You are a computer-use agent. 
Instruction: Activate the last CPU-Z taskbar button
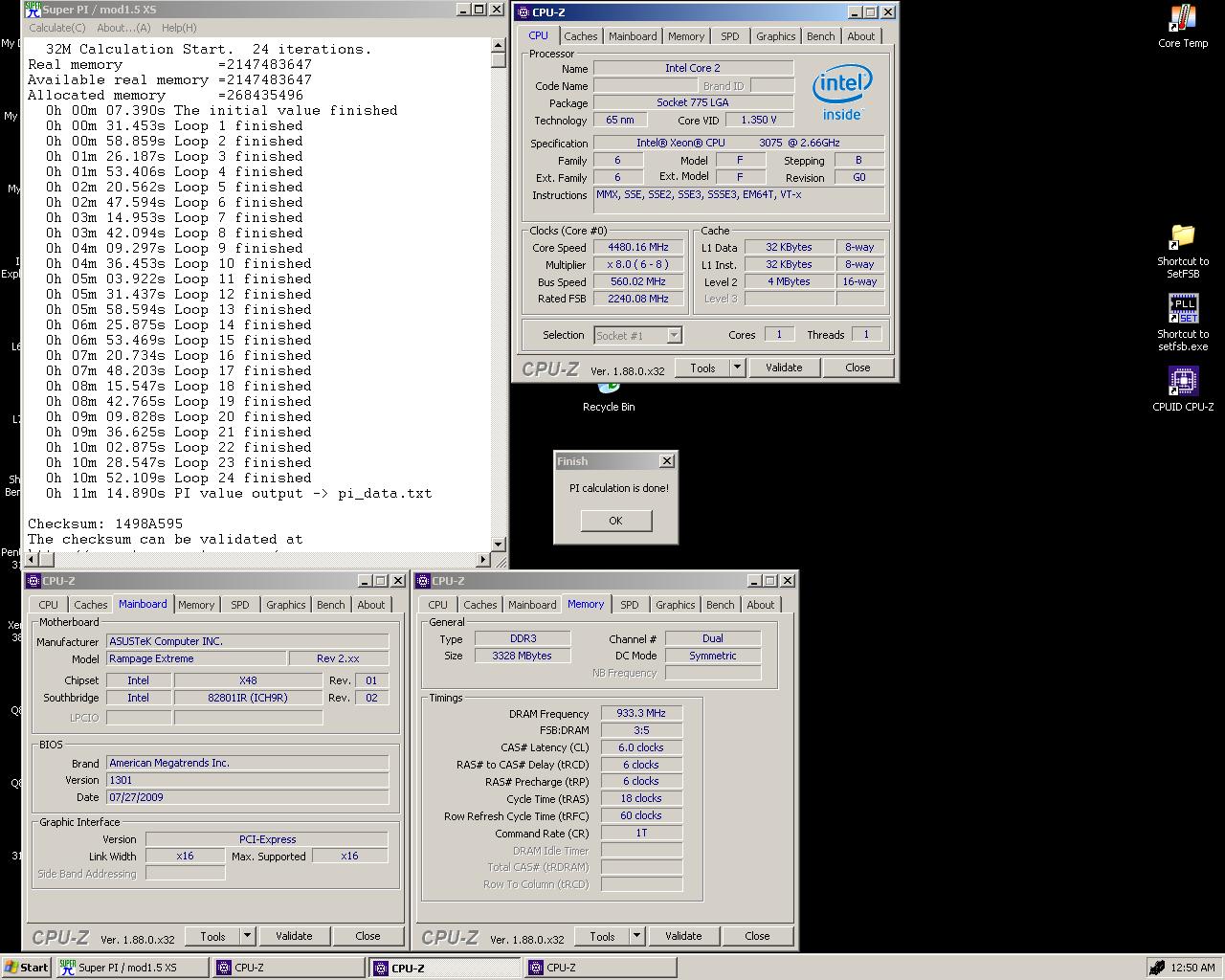[x=601, y=968]
